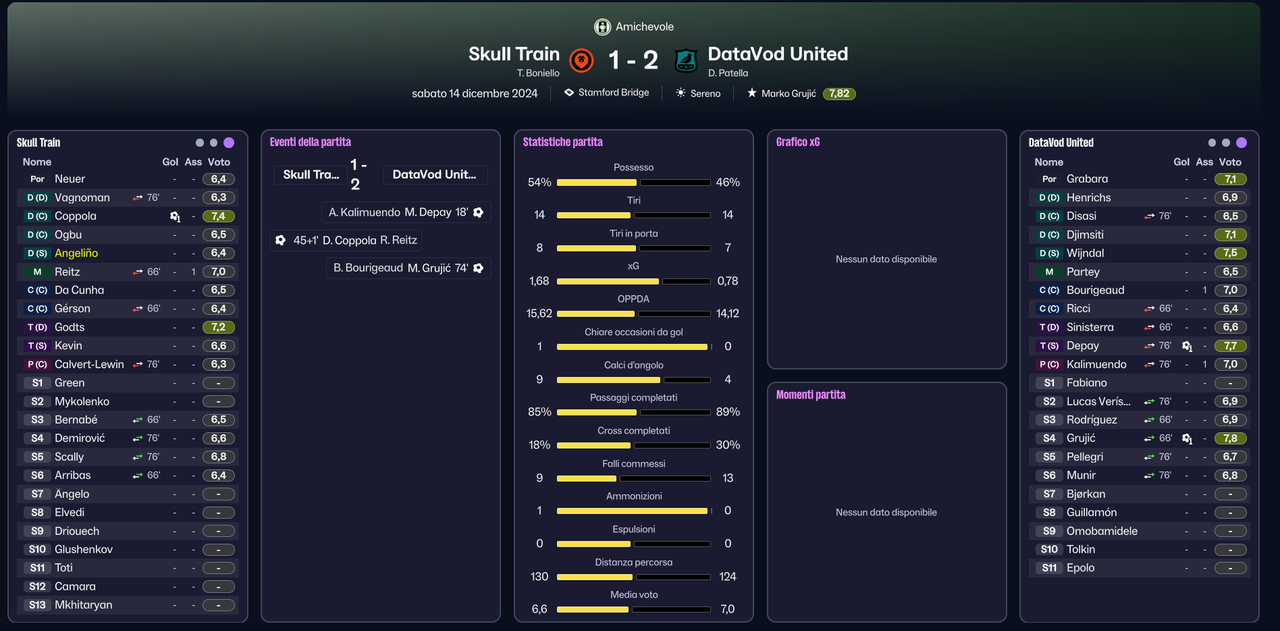Click the goal ball icon on Coppola's row
The height and width of the screenshot is (631, 1280).
(x=175, y=216)
